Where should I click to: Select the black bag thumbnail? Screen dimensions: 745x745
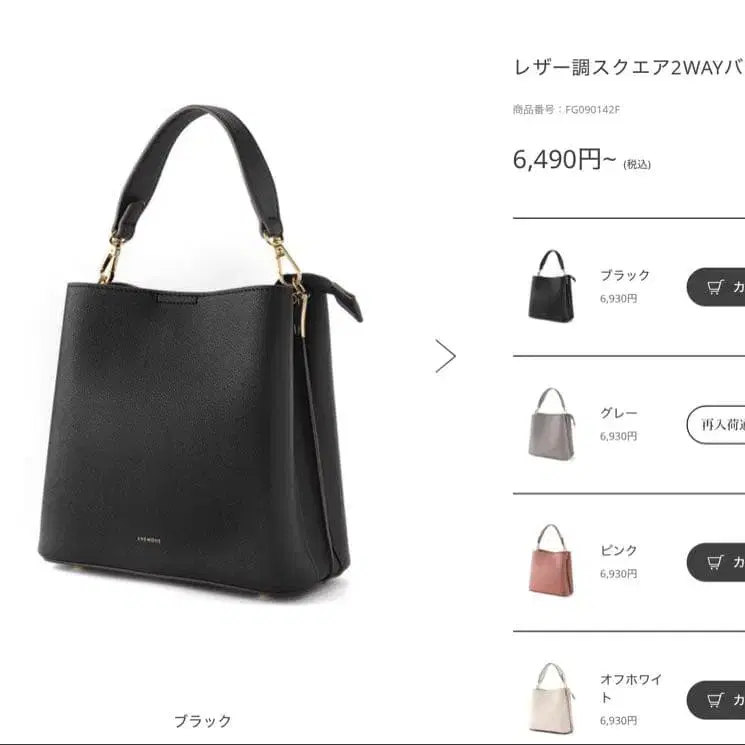coord(552,286)
